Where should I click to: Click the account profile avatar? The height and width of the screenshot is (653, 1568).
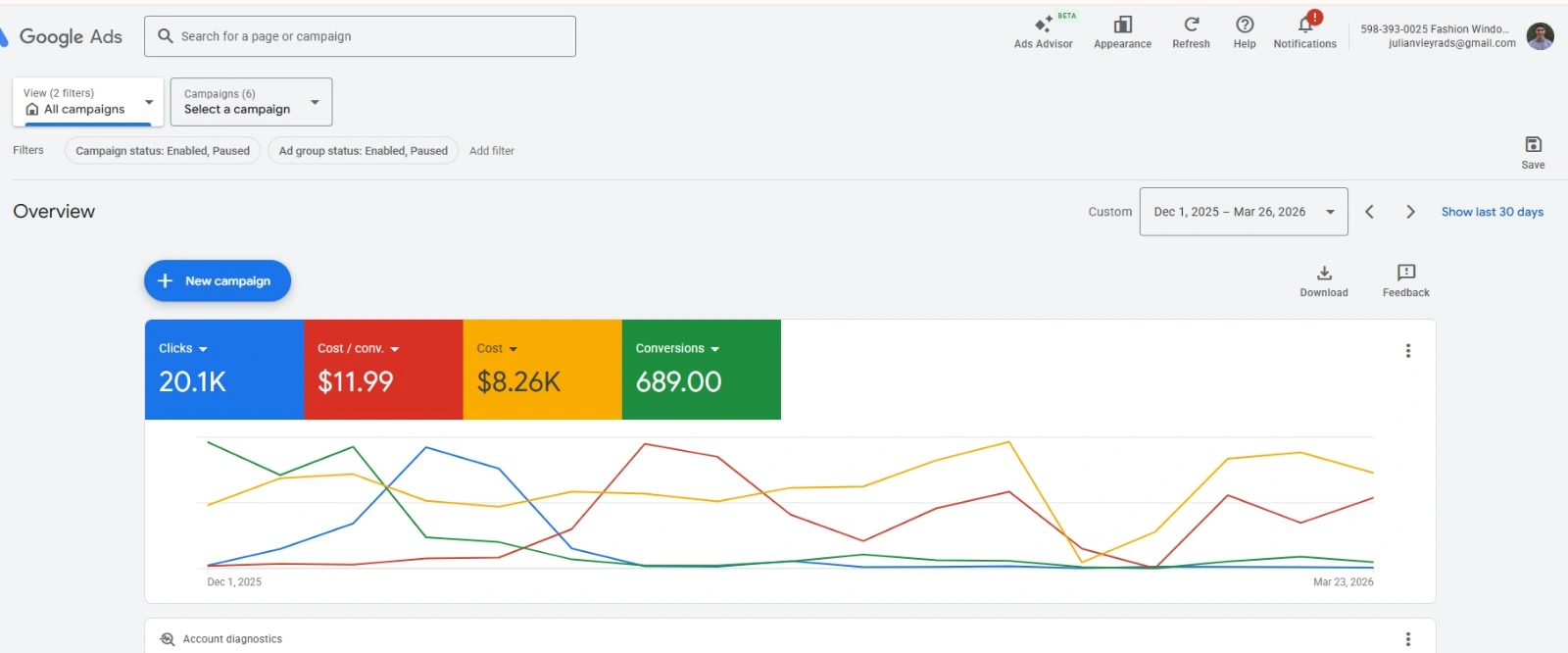click(1540, 36)
